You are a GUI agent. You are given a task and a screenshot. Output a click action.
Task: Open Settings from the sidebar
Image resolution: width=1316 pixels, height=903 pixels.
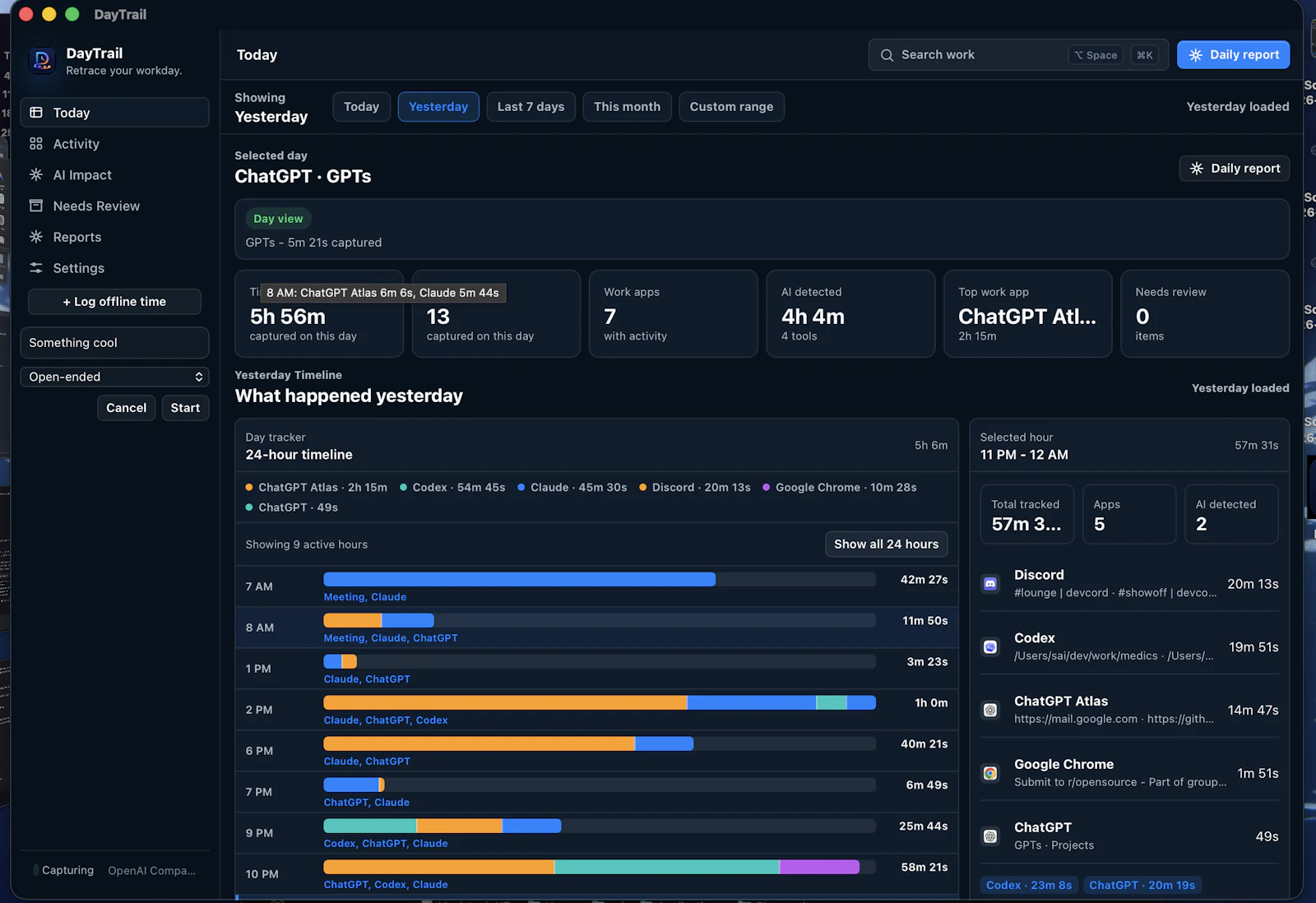pos(114,268)
